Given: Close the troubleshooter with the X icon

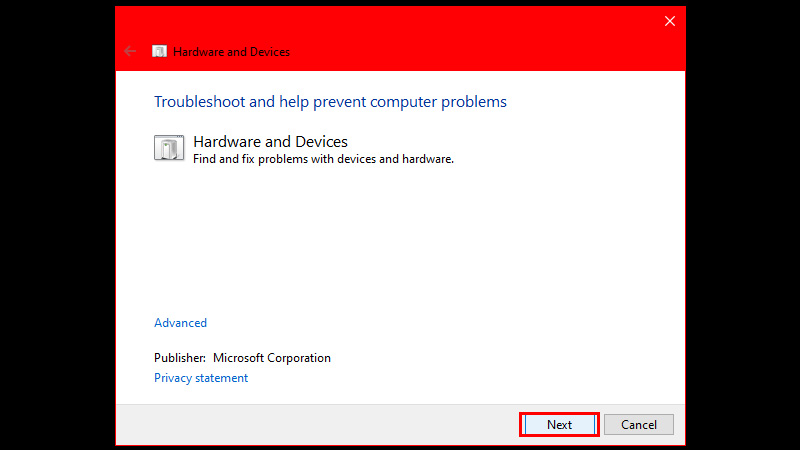Looking at the screenshot, I should click(669, 21).
